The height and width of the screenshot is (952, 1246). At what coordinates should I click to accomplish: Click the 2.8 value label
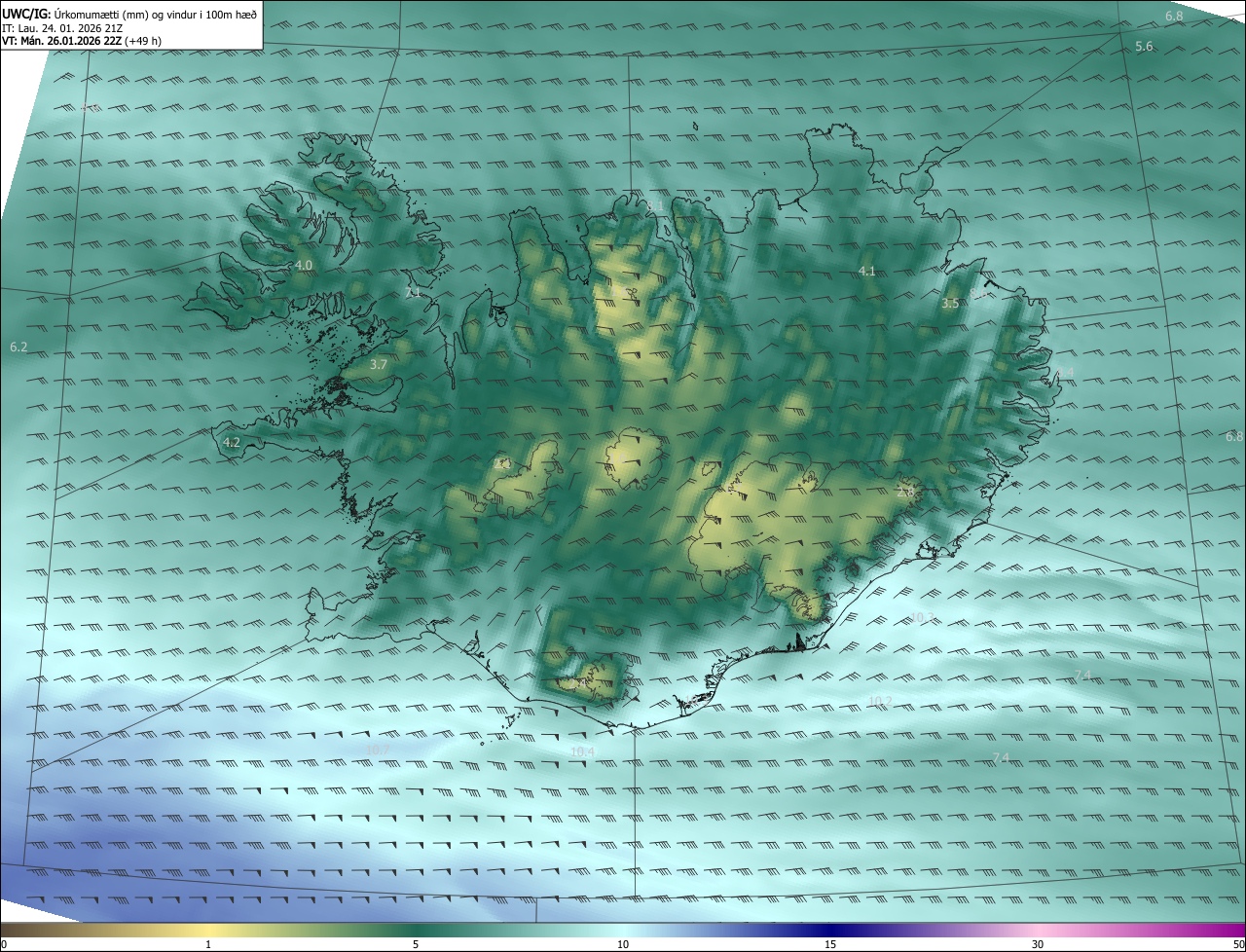click(905, 492)
